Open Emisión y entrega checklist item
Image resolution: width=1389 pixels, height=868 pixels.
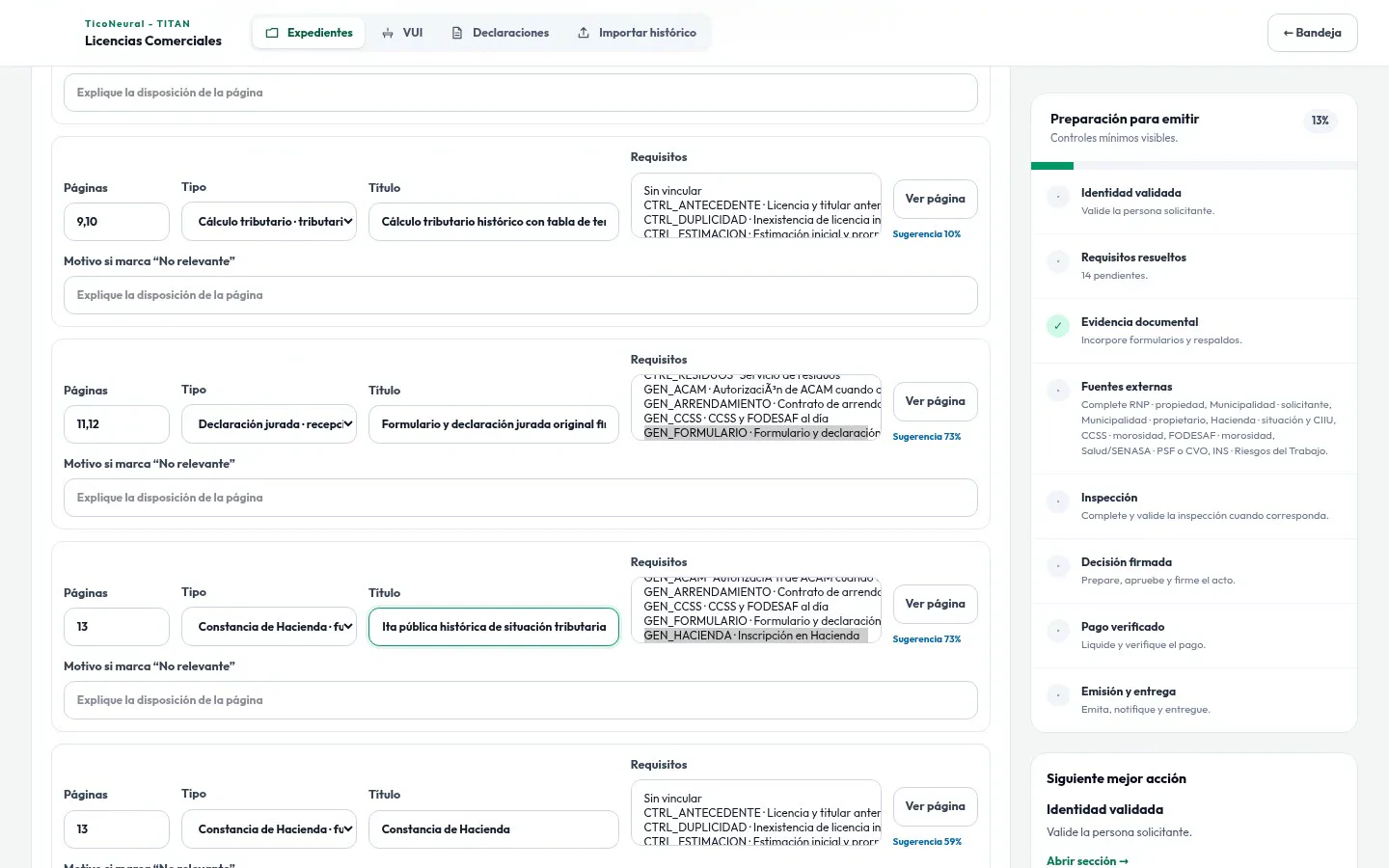(x=1194, y=700)
